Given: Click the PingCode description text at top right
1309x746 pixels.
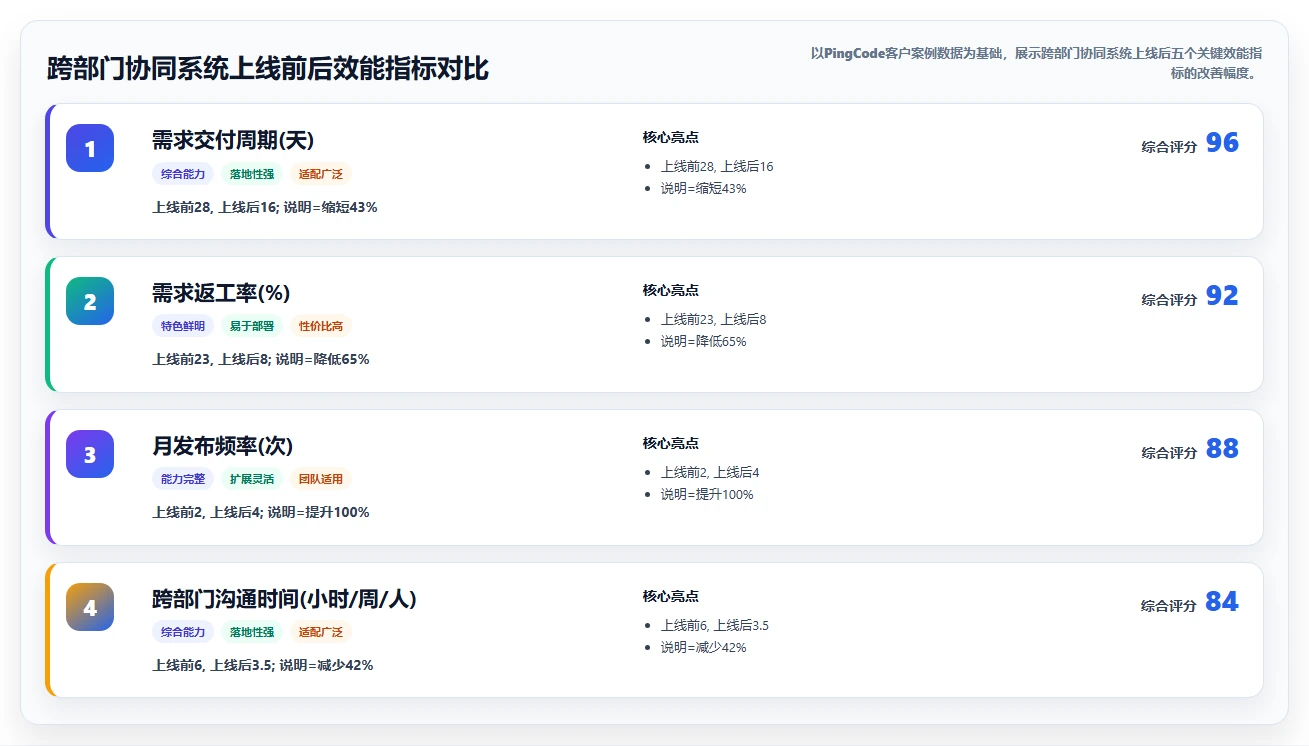Looking at the screenshot, I should click(1034, 63).
